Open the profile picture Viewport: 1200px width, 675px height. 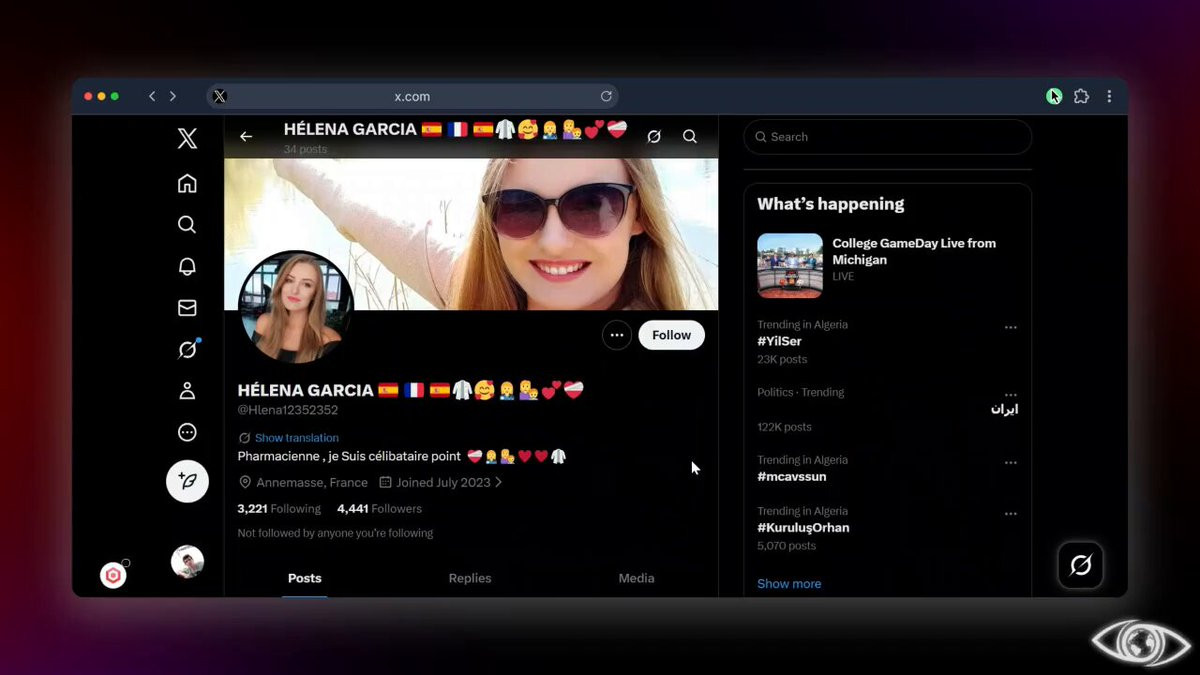[x=295, y=307]
